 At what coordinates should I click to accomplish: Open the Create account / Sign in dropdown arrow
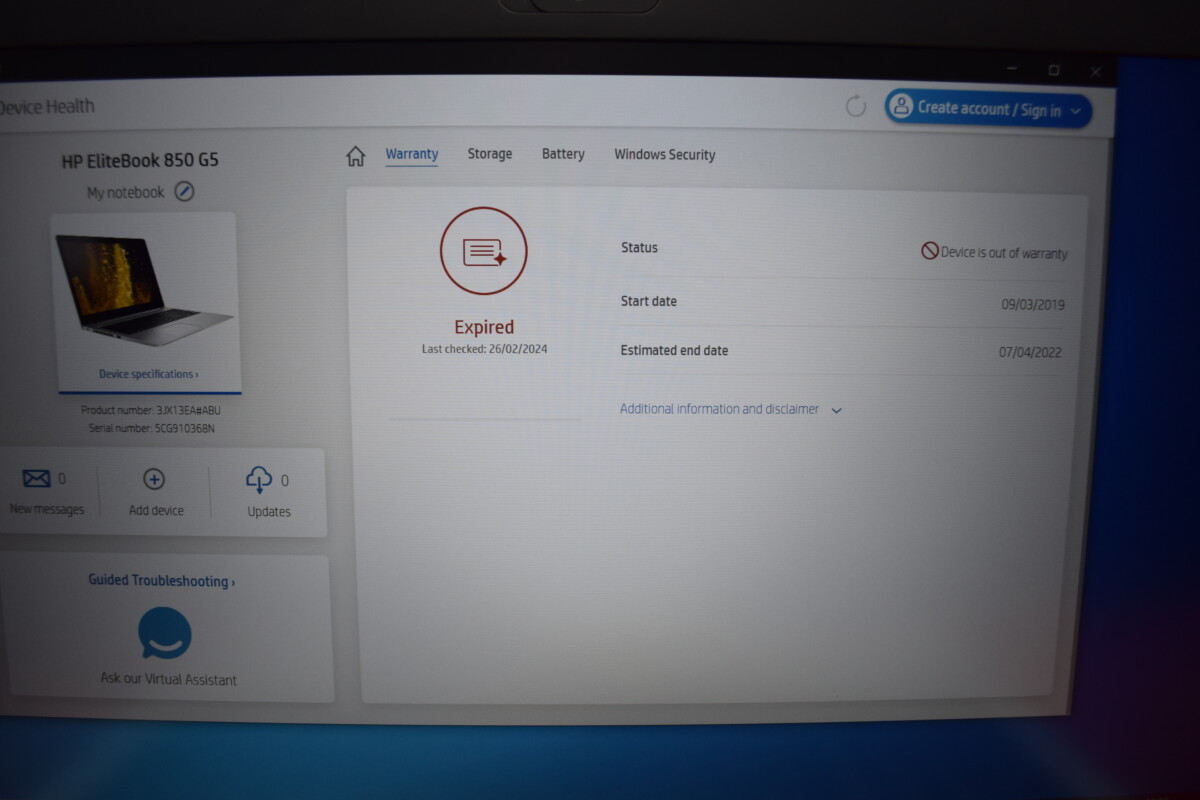coord(1076,111)
